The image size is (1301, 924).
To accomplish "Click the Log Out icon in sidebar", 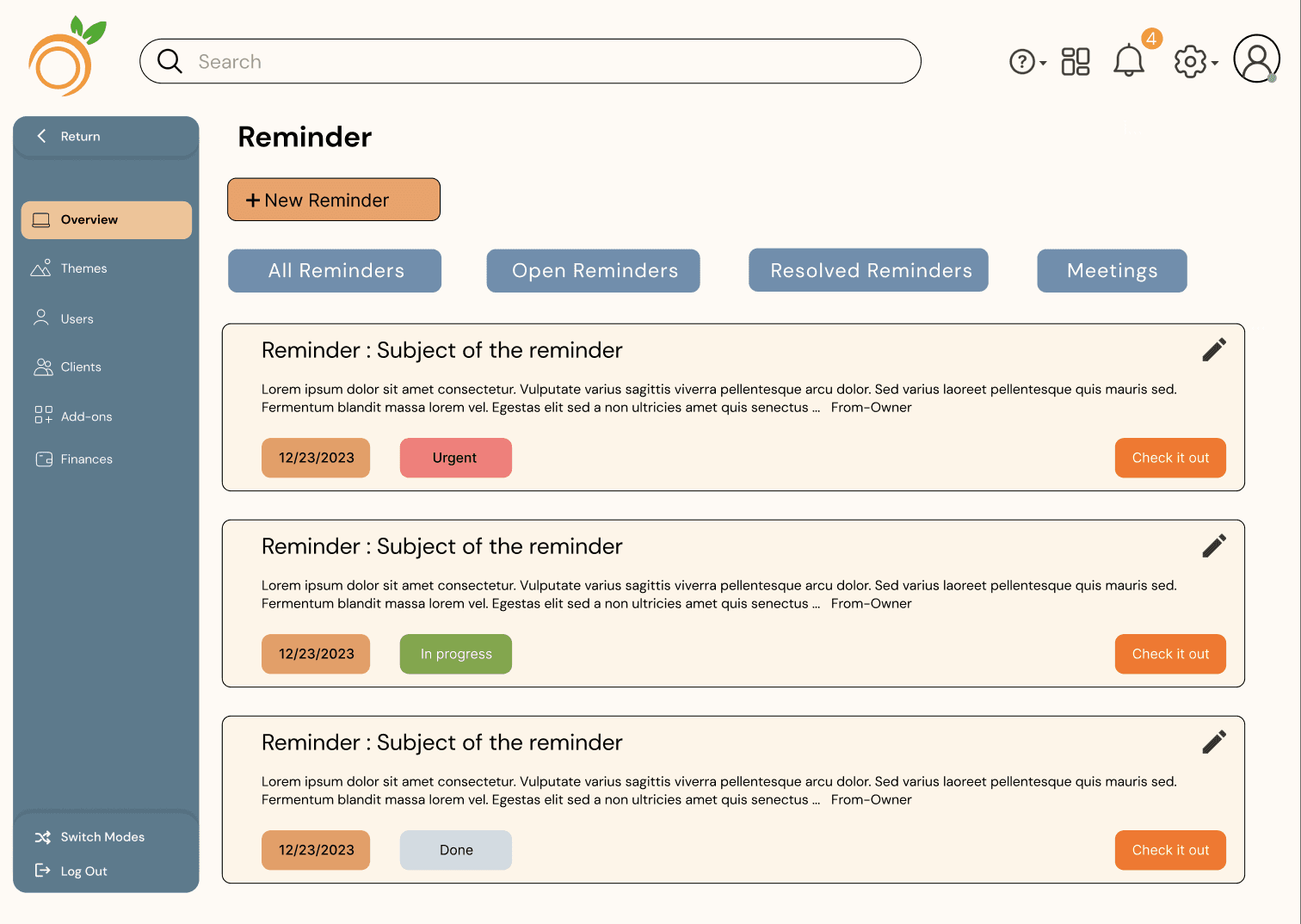I will tap(42, 871).
